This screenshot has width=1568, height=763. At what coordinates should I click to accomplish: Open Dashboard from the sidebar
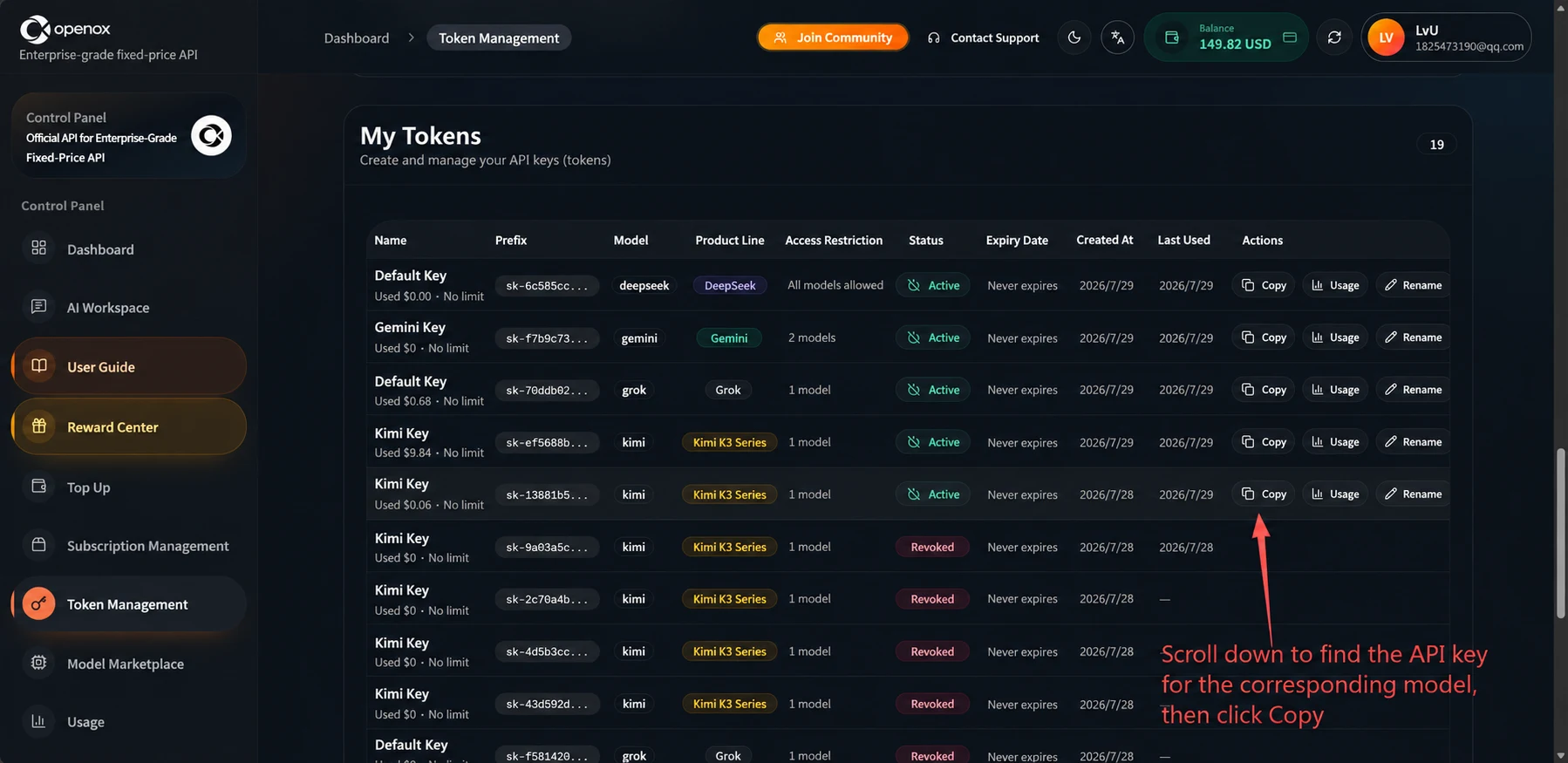[x=128, y=249]
